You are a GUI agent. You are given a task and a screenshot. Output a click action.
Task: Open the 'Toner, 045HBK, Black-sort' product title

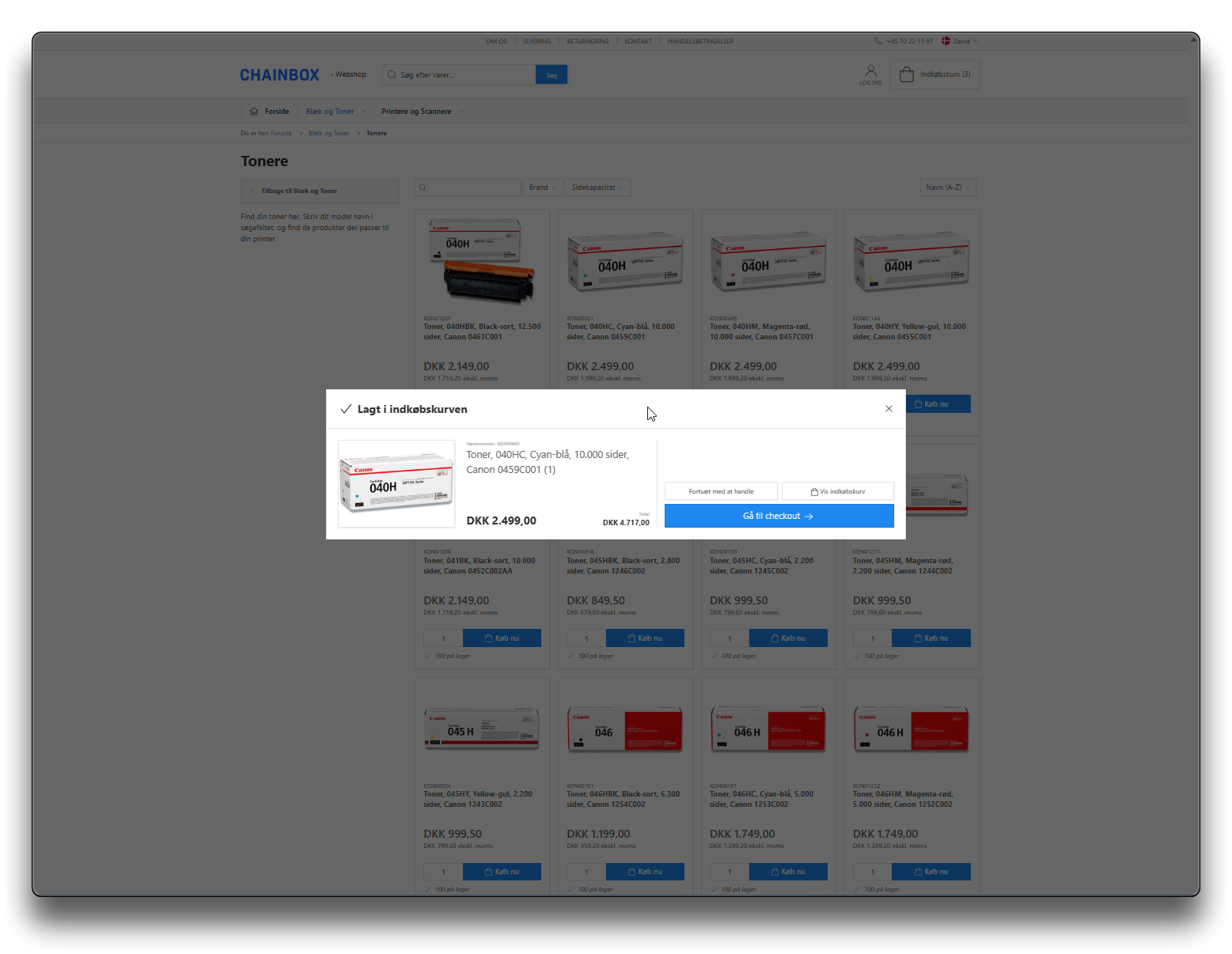[624, 566]
